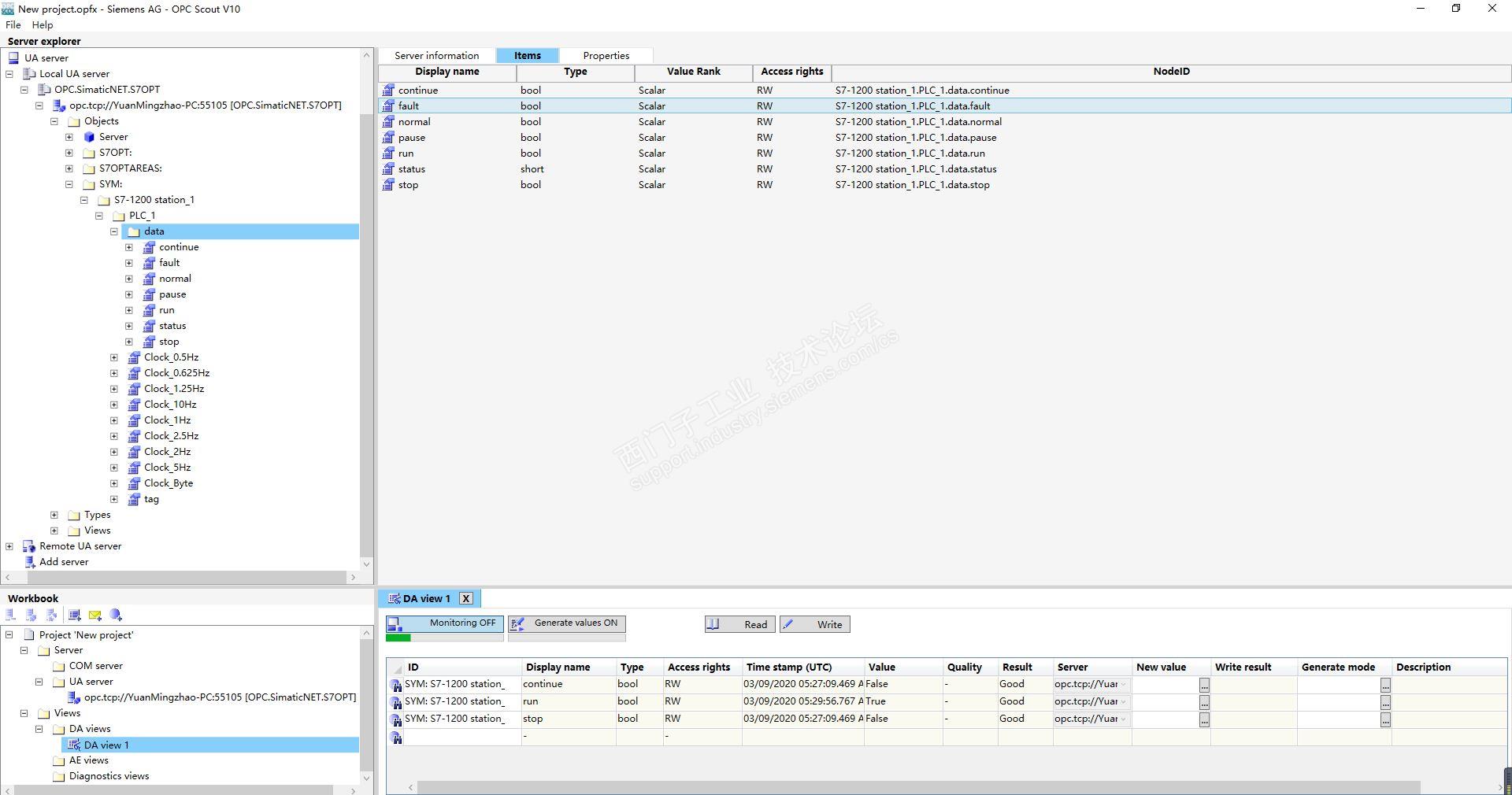This screenshot has height=795, width=1512.
Task: Click the NodeID column header
Action: tap(1171, 72)
